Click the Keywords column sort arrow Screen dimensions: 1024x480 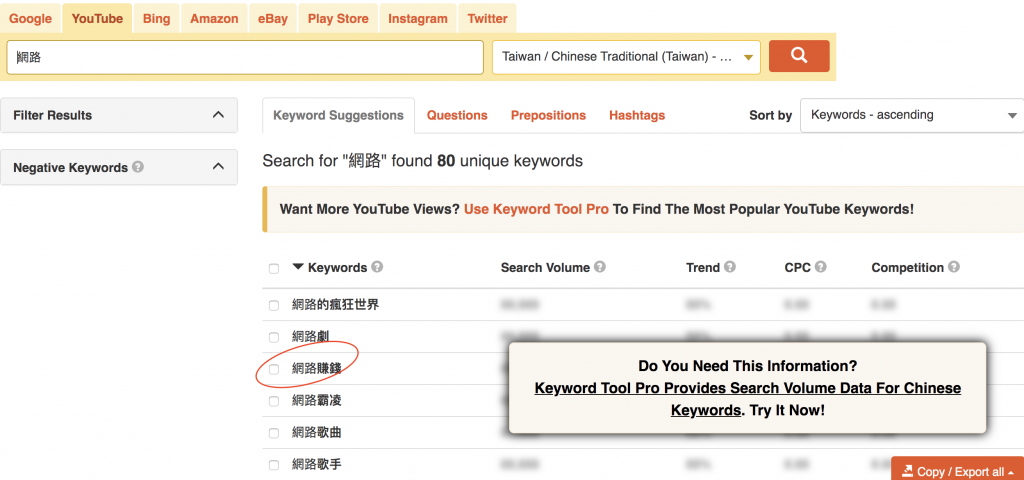point(297,267)
